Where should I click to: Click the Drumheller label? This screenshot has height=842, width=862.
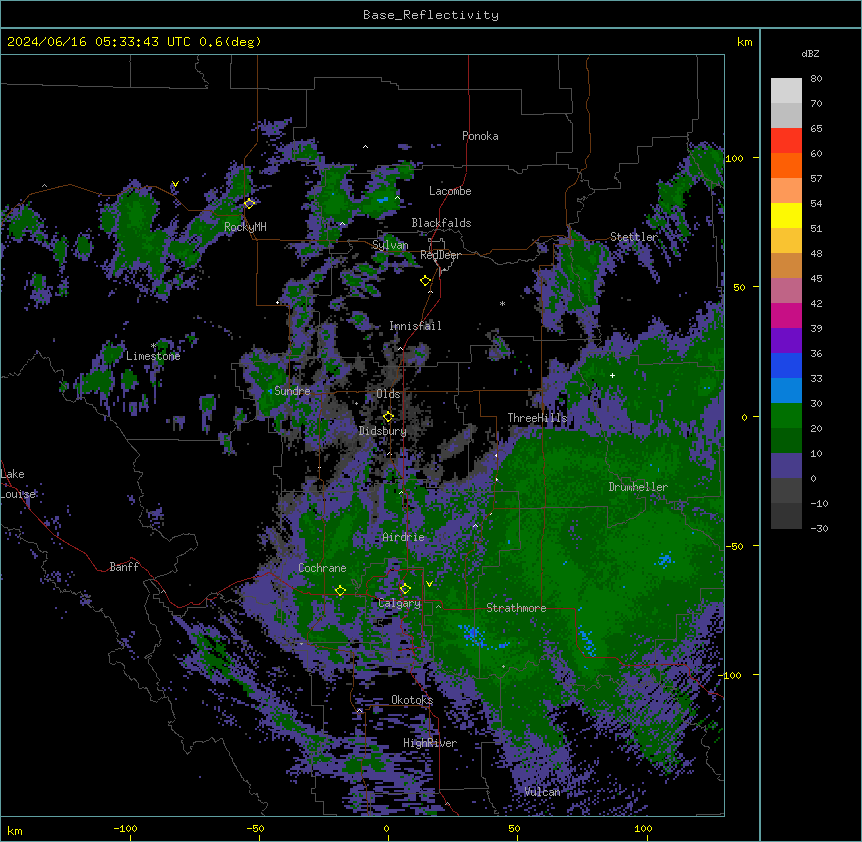638,487
